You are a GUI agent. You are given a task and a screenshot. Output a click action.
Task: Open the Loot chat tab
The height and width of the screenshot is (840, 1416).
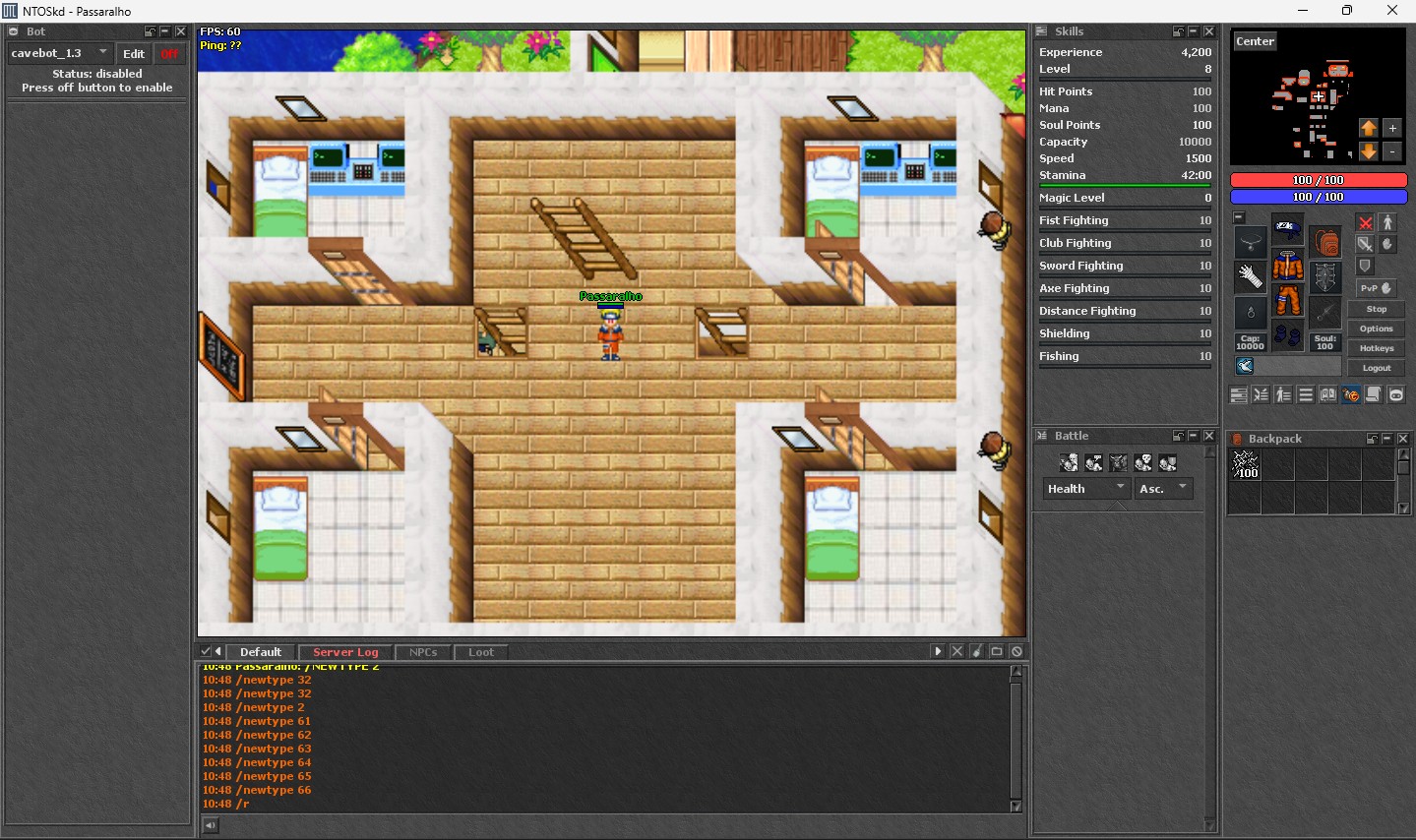[x=481, y=652]
